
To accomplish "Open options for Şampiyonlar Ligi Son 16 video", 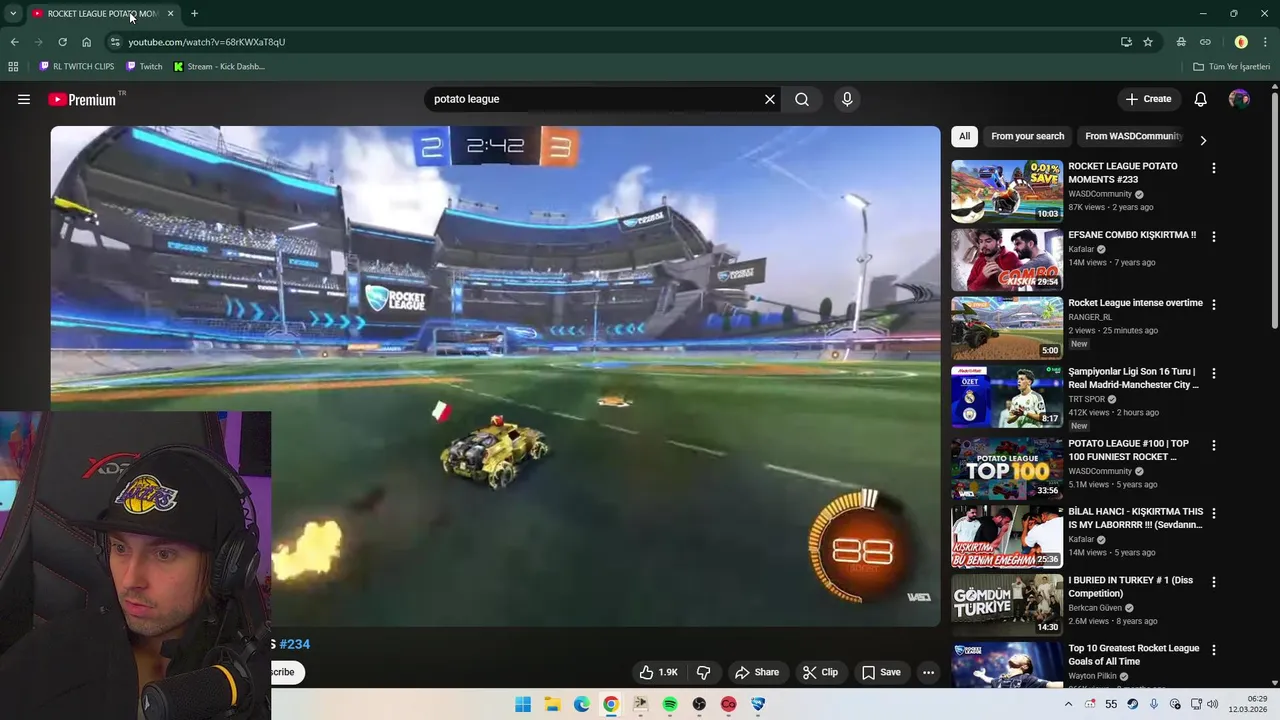I will click(1214, 373).
